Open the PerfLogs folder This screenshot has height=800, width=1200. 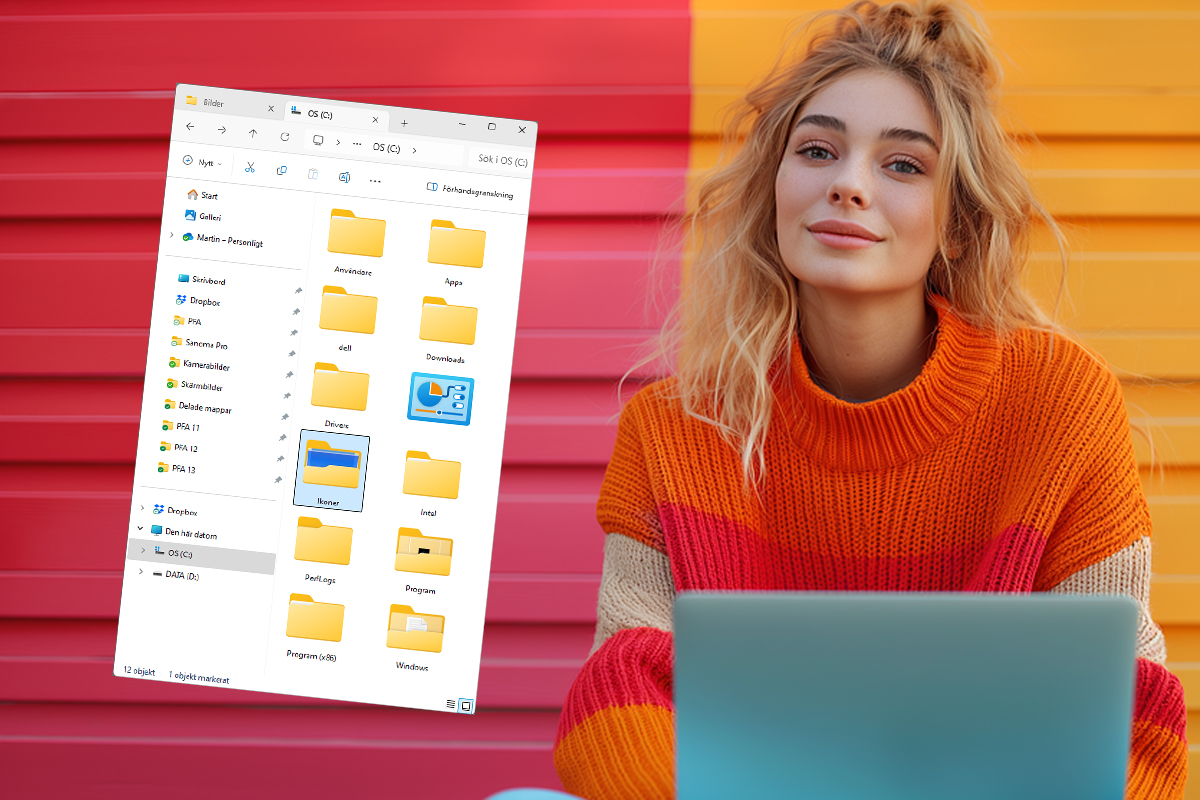(x=322, y=549)
